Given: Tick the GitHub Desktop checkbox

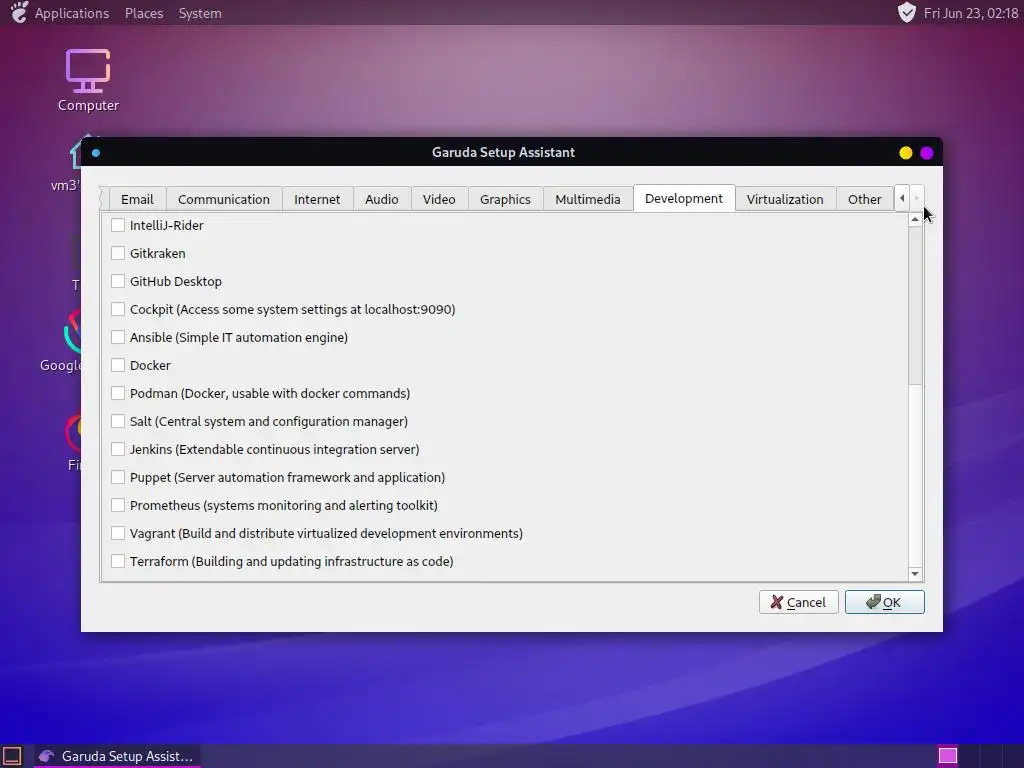Looking at the screenshot, I should 118,281.
